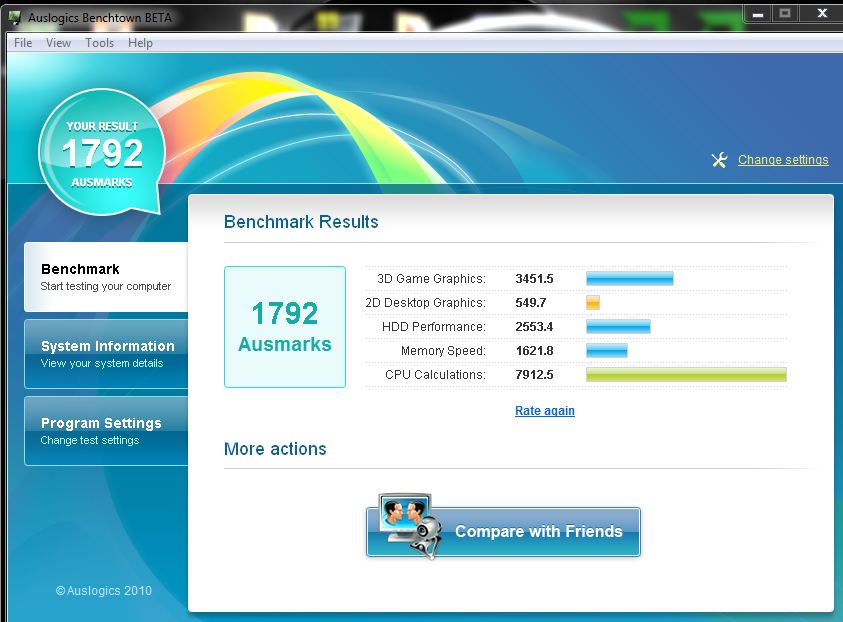Screen dimensions: 843x622
Task: Click the Benchmark Results heading
Action: 301,221
